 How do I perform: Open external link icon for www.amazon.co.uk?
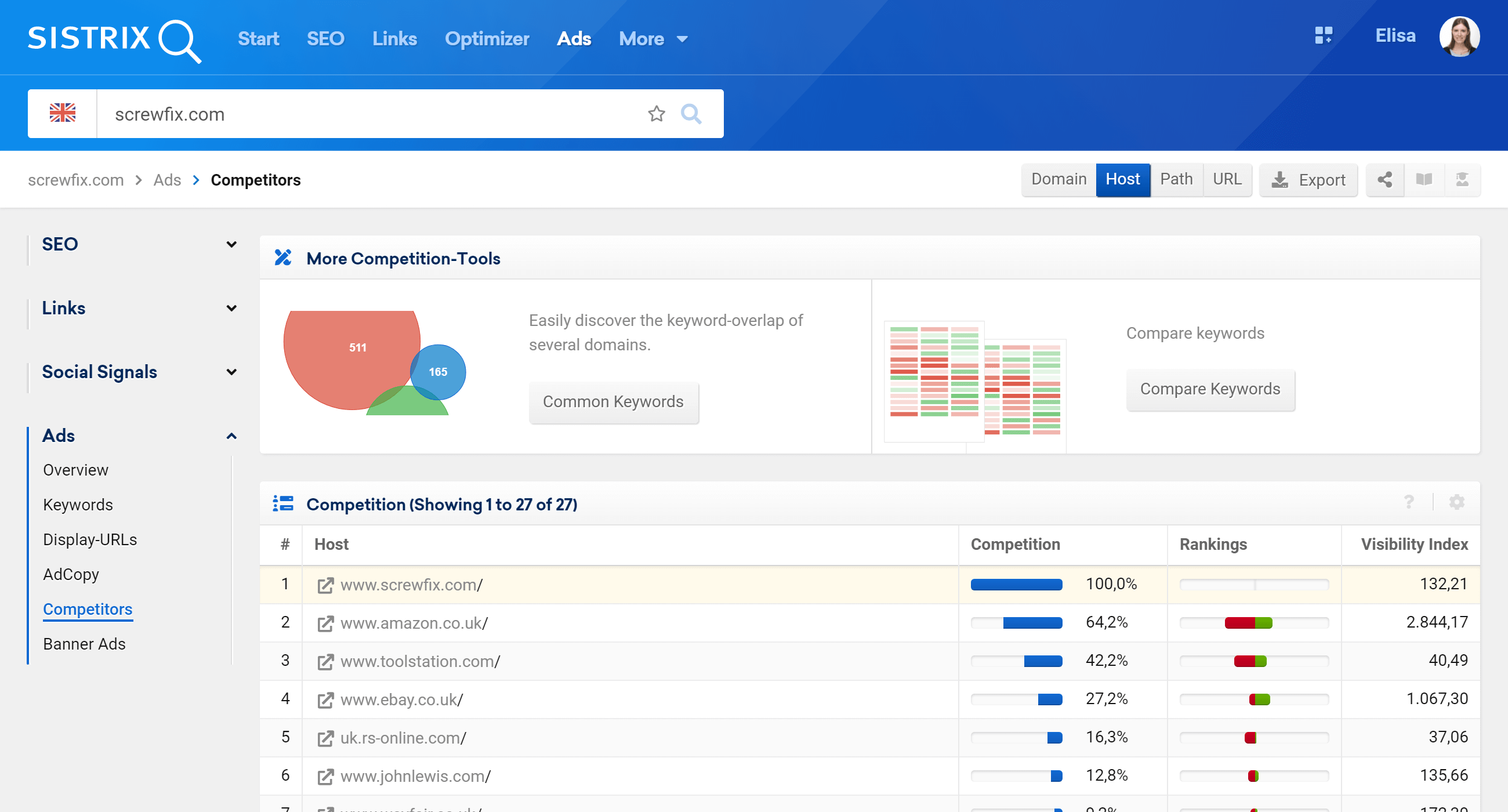325,623
